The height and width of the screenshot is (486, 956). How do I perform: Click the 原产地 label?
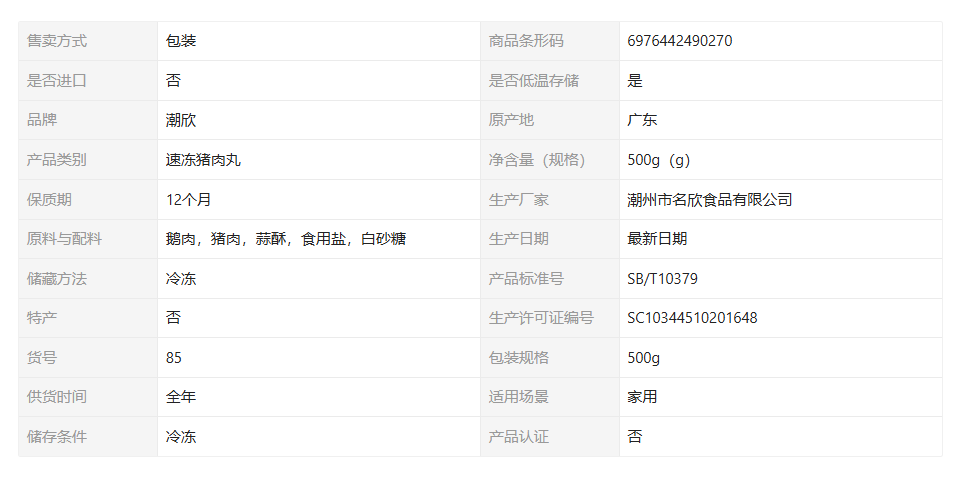511,120
